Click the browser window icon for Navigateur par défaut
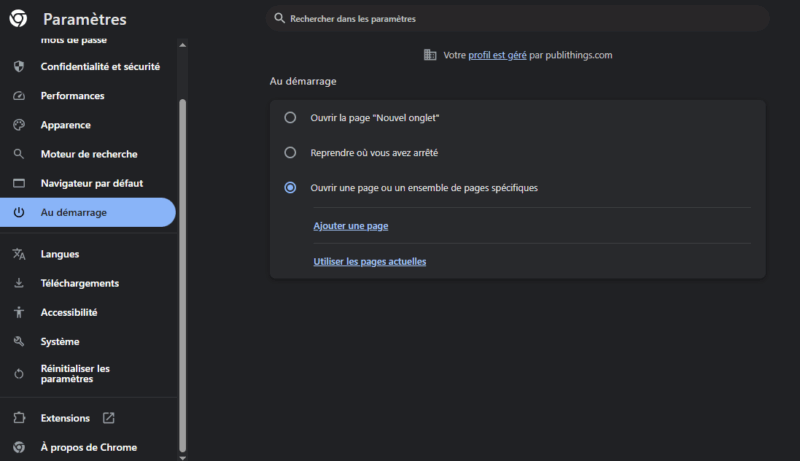Image resolution: width=800 pixels, height=461 pixels. tap(19, 183)
